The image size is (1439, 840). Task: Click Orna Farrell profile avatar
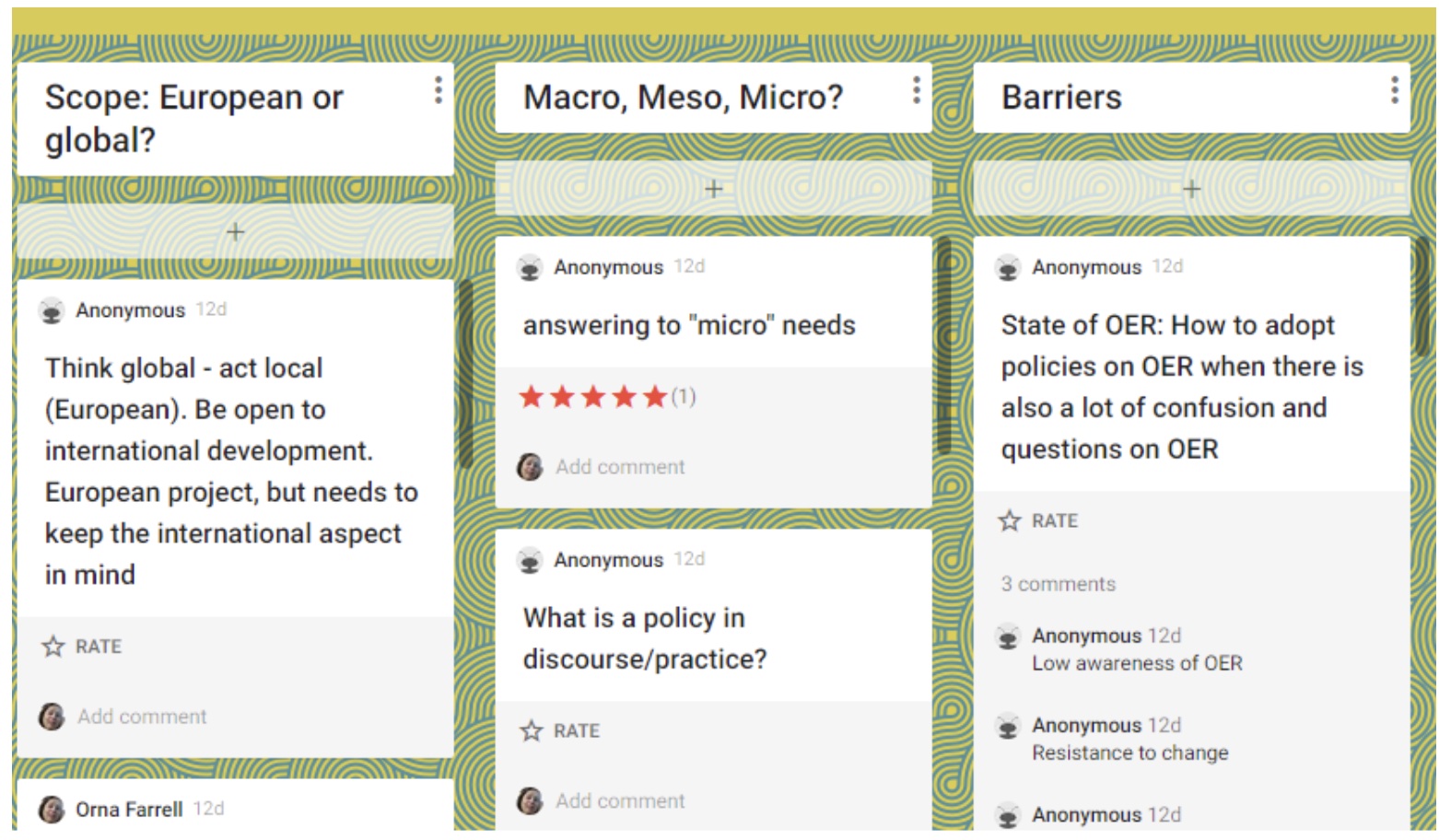(52, 810)
